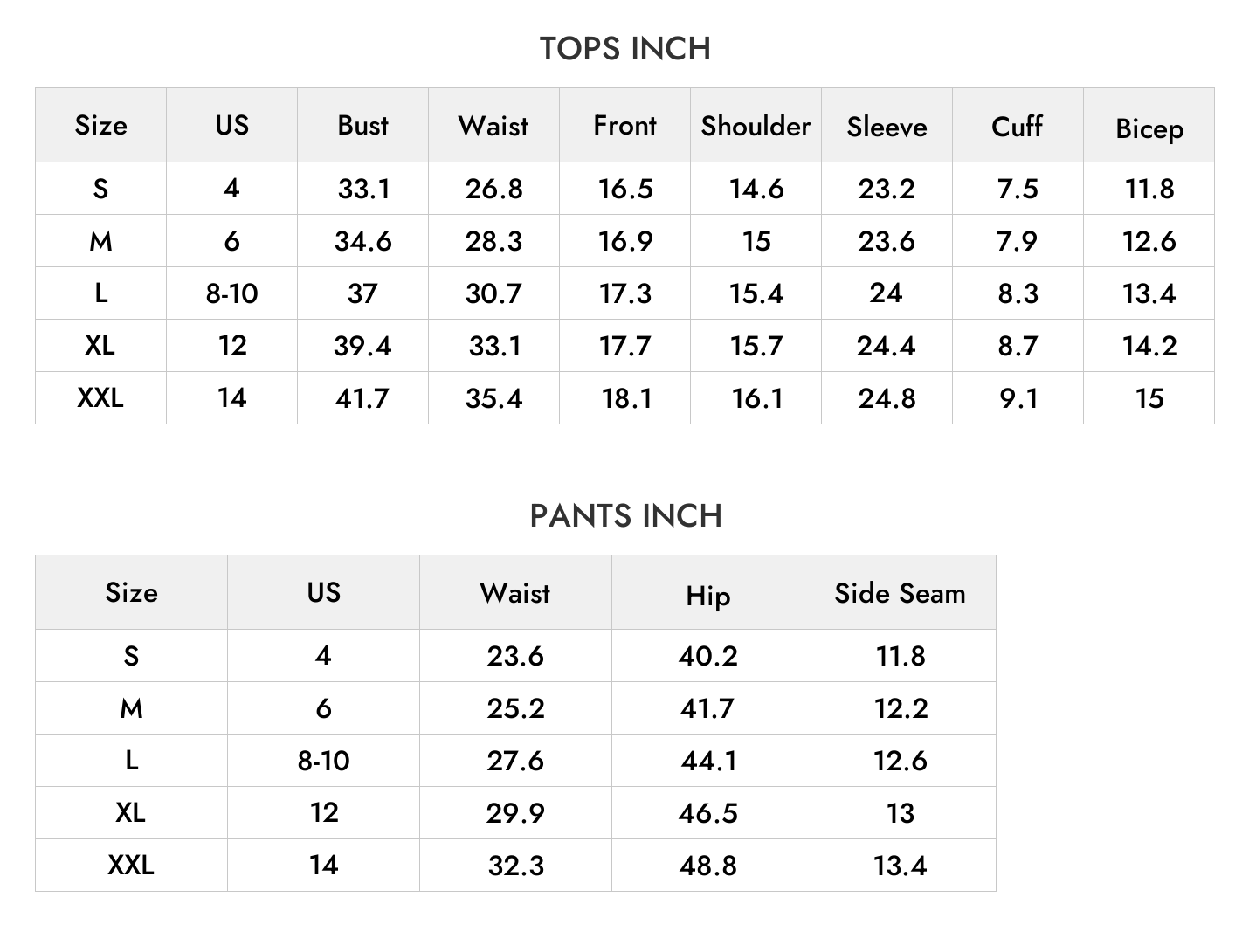
Task: Click the Front column header
Action: (624, 126)
